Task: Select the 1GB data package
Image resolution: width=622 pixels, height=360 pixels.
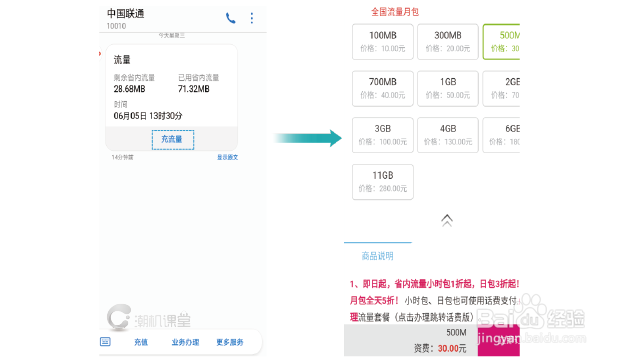Action: (448, 88)
